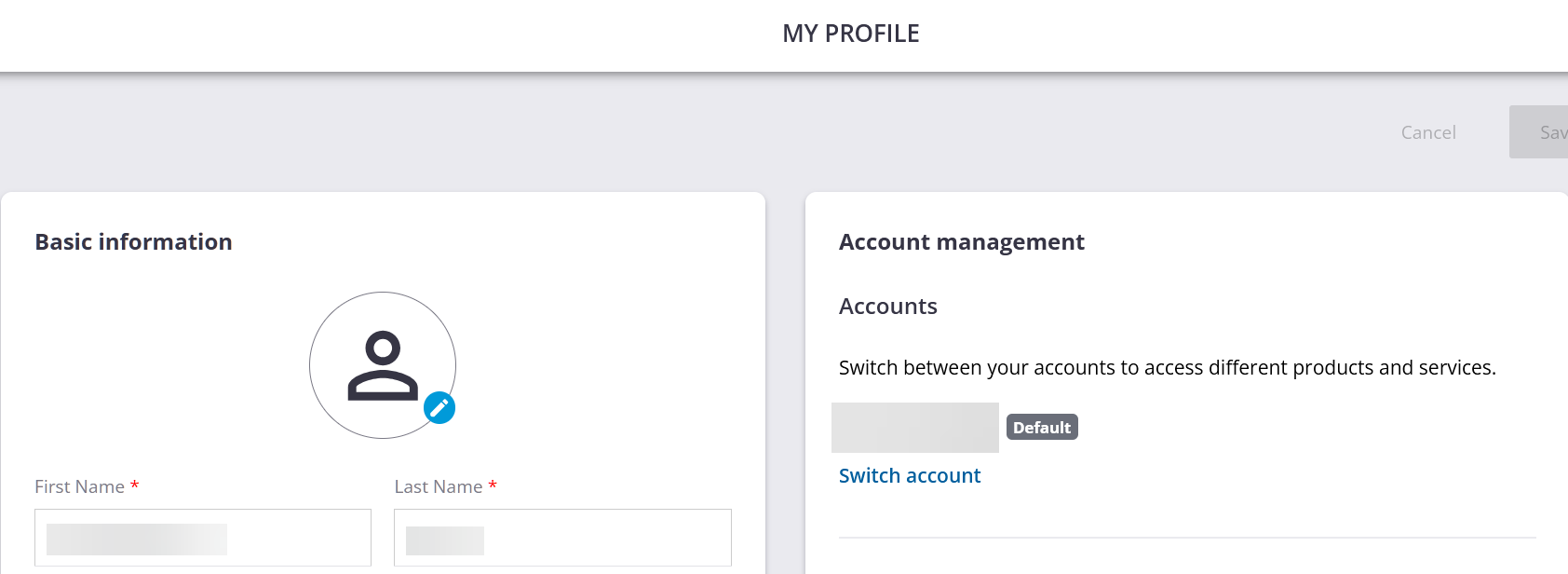Click the profile silhouette avatar picture

coord(382,364)
